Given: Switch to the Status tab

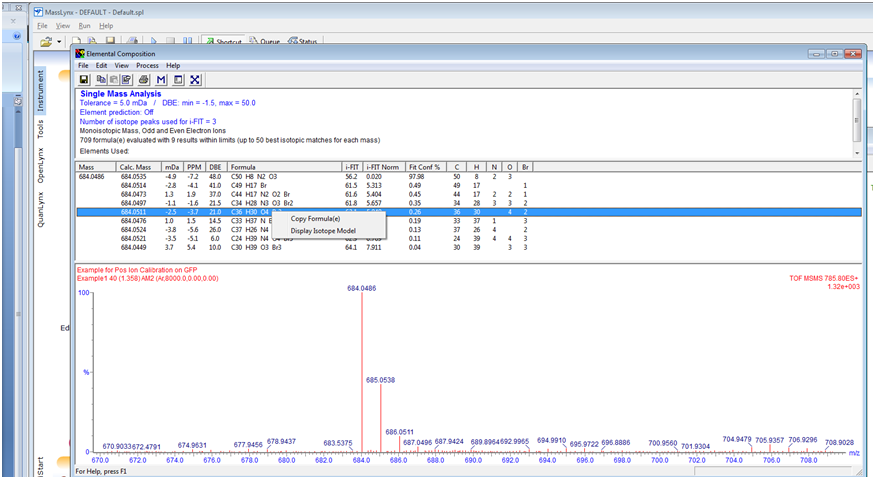Looking at the screenshot, I should (303, 42).
